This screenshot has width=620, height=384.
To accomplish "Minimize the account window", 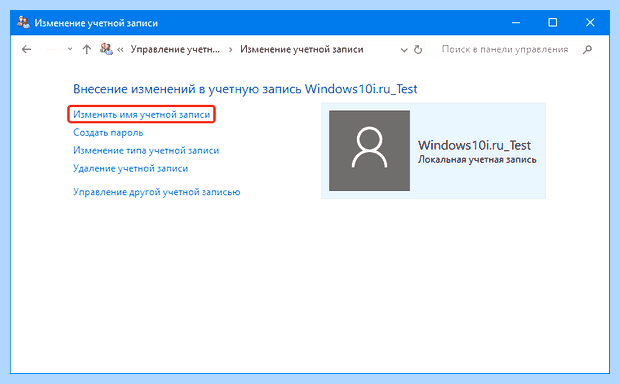I will click(x=516, y=23).
